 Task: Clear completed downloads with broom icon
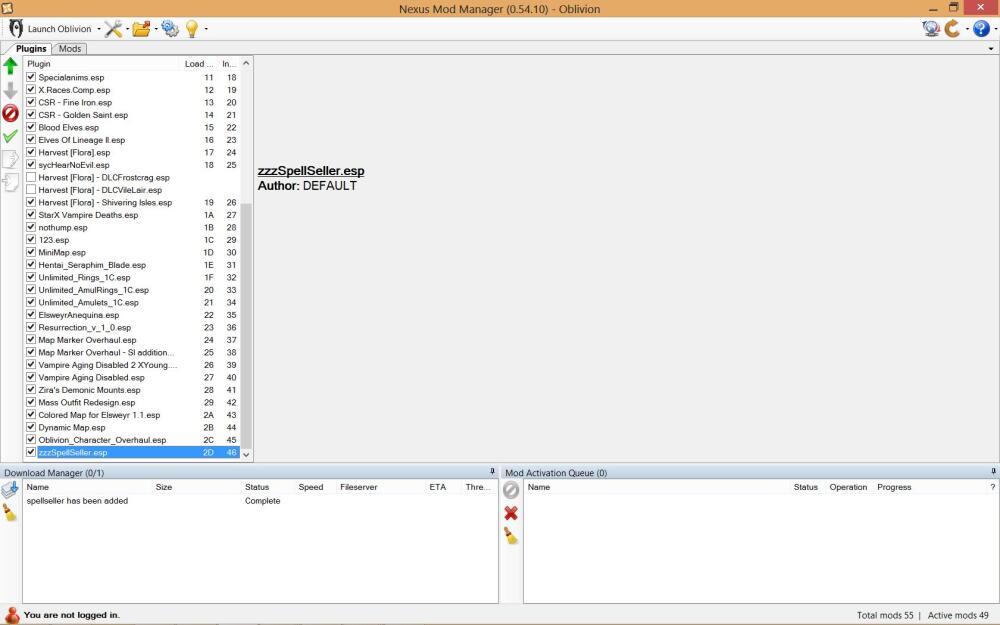coord(10,513)
